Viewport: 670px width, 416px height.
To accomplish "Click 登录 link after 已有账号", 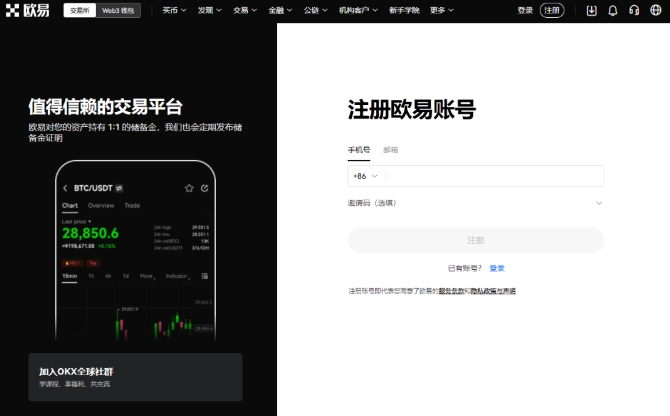I will [497, 268].
